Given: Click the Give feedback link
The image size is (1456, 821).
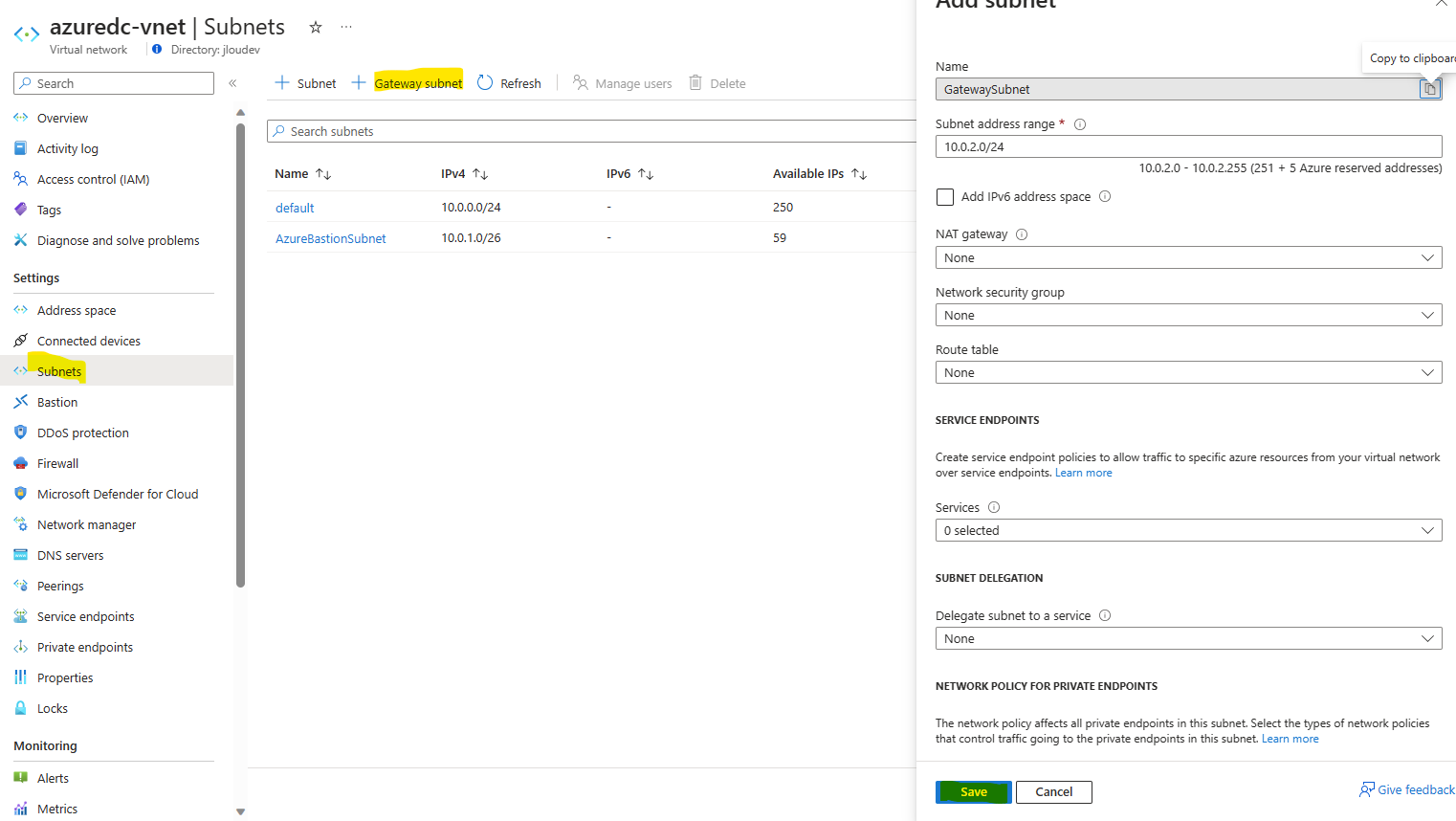Looking at the screenshot, I should pyautogui.click(x=1407, y=789).
